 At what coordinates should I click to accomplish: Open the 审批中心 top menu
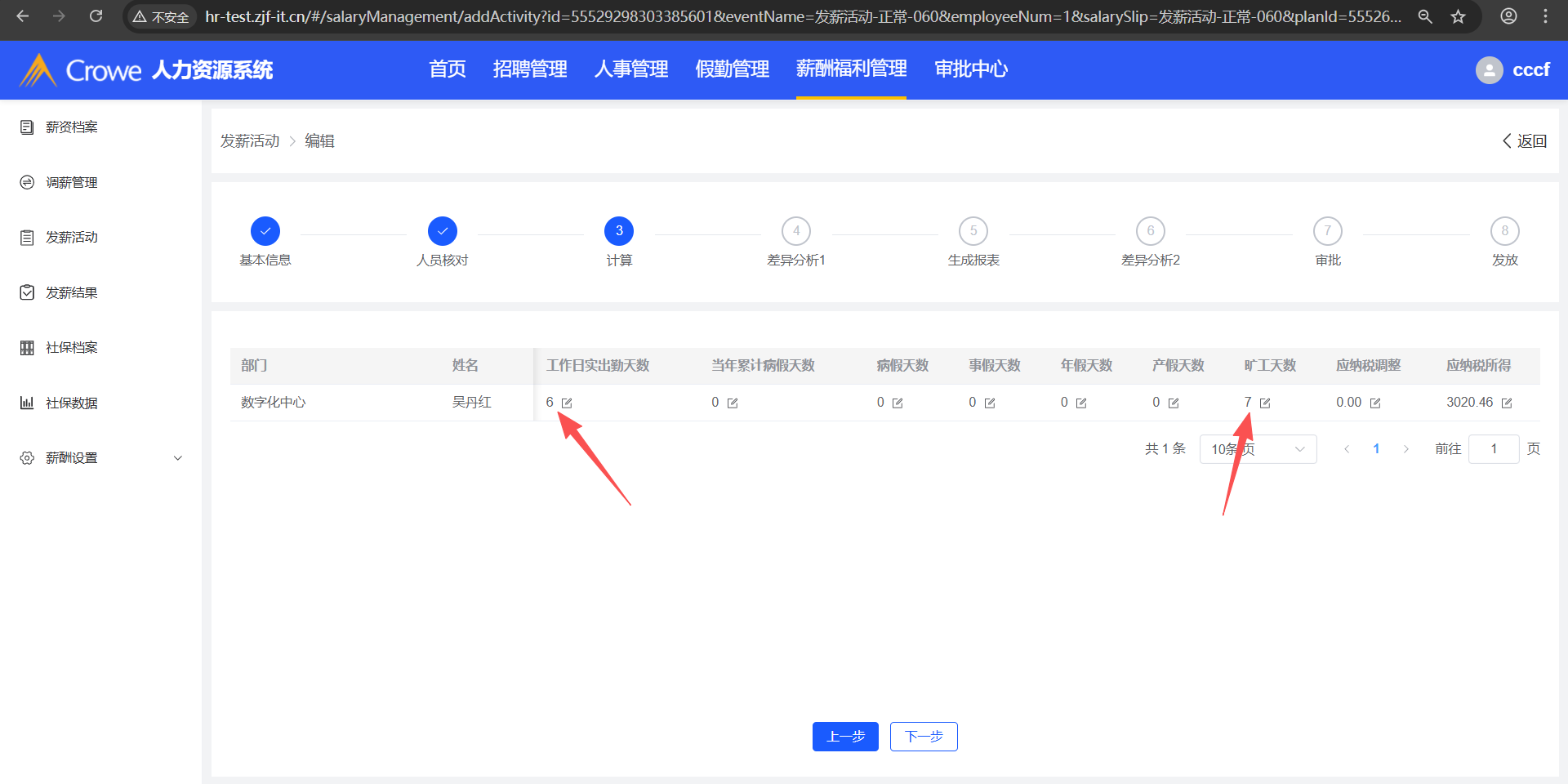(x=970, y=69)
